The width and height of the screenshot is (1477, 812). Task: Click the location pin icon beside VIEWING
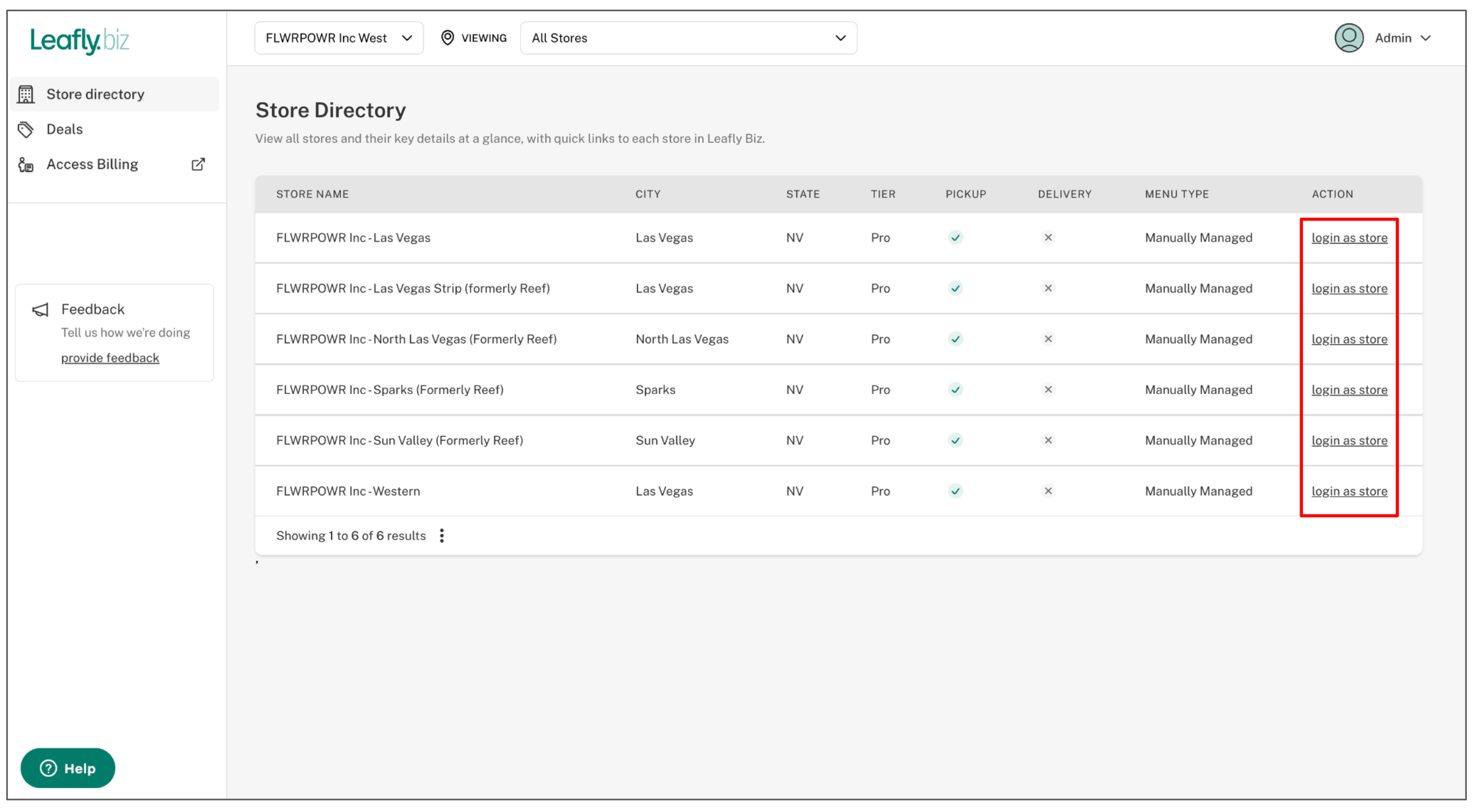pos(447,38)
